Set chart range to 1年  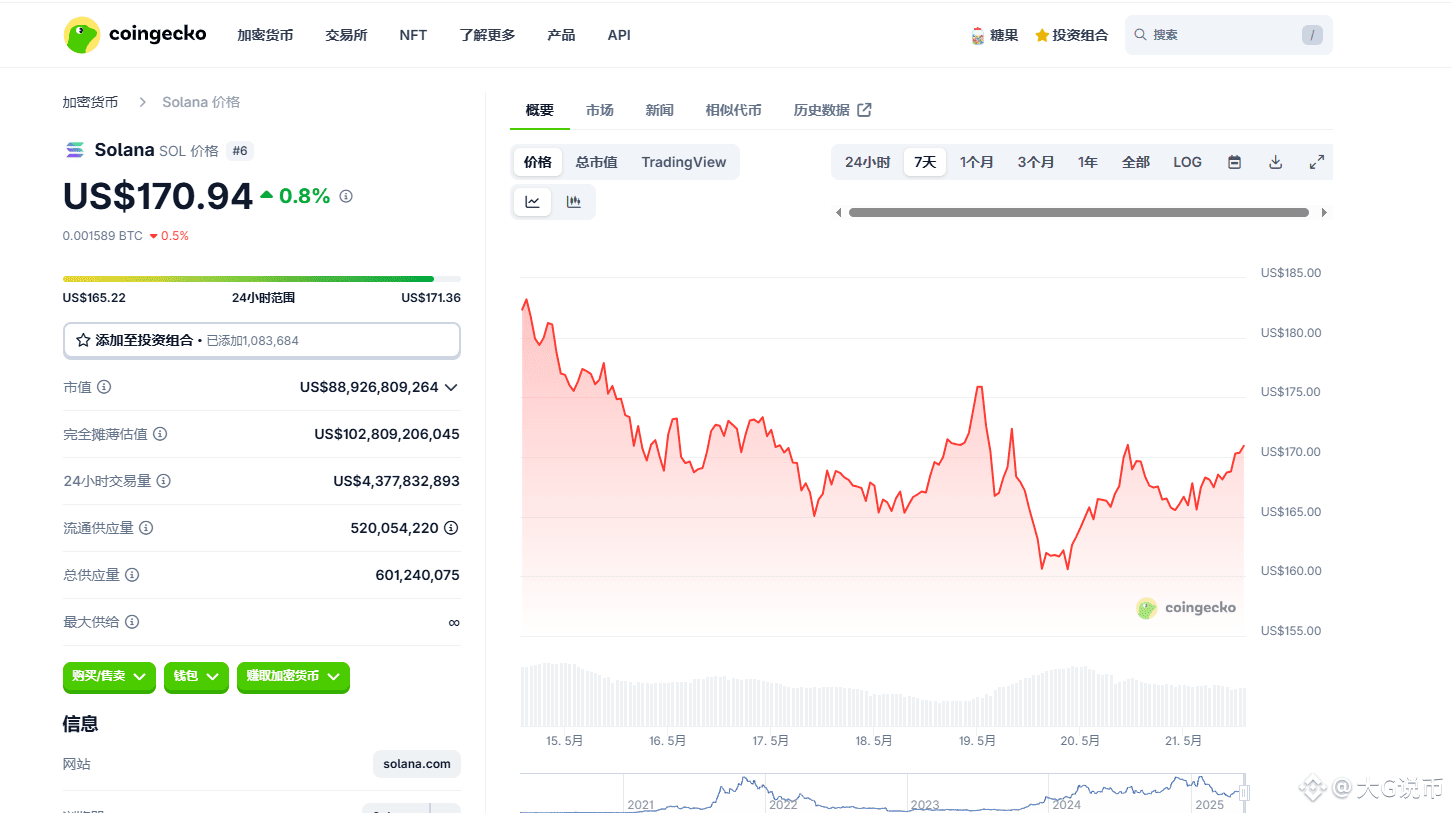pos(1088,162)
